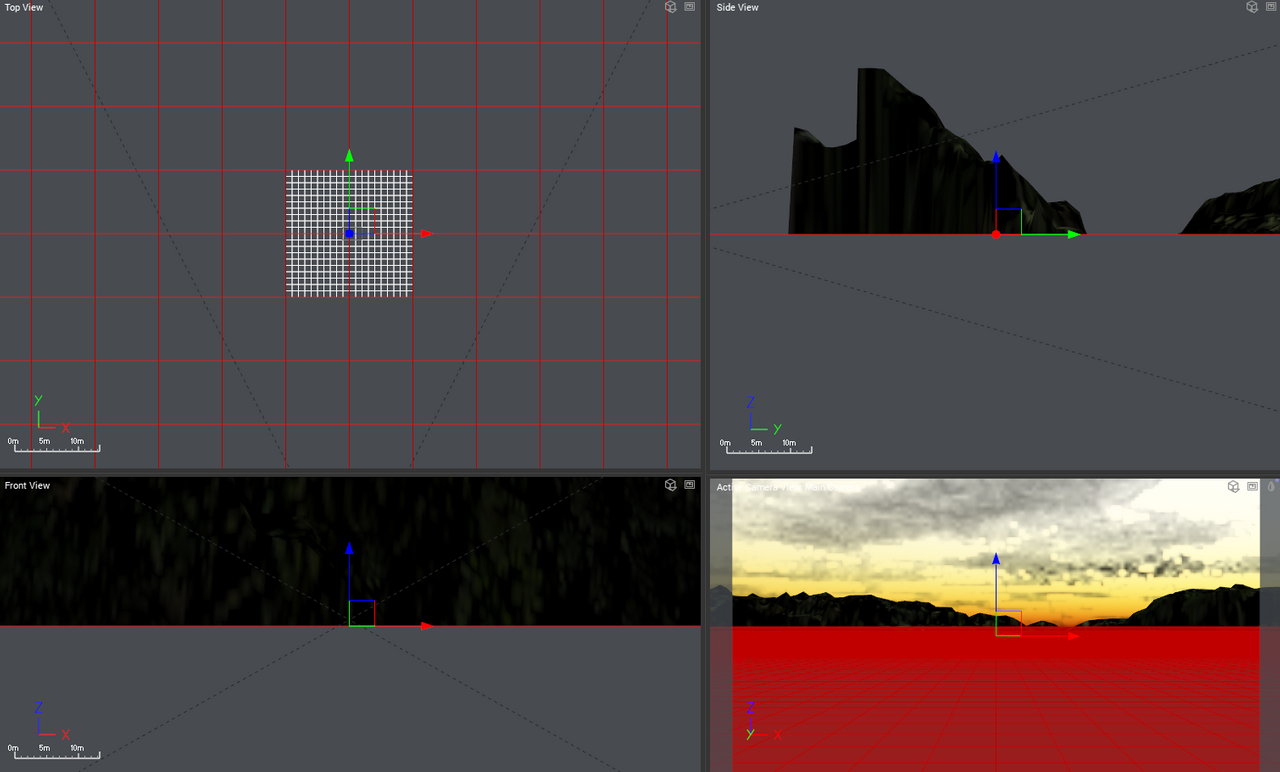The image size is (1280, 772).
Task: Grab the green Y-axis arrow in Side View
Action: pyautogui.click(x=1073, y=234)
